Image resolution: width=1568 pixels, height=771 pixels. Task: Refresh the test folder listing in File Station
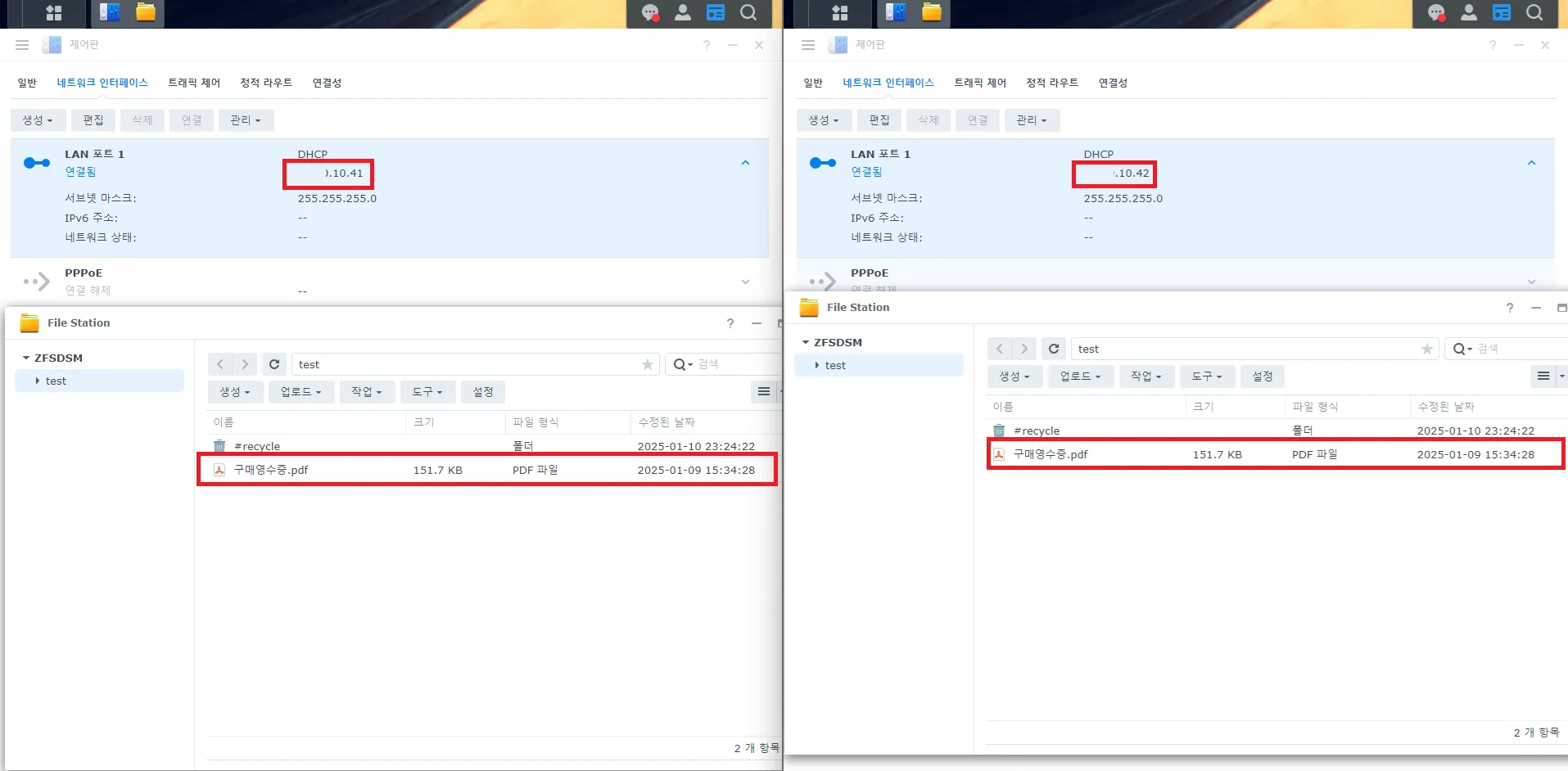(x=273, y=363)
